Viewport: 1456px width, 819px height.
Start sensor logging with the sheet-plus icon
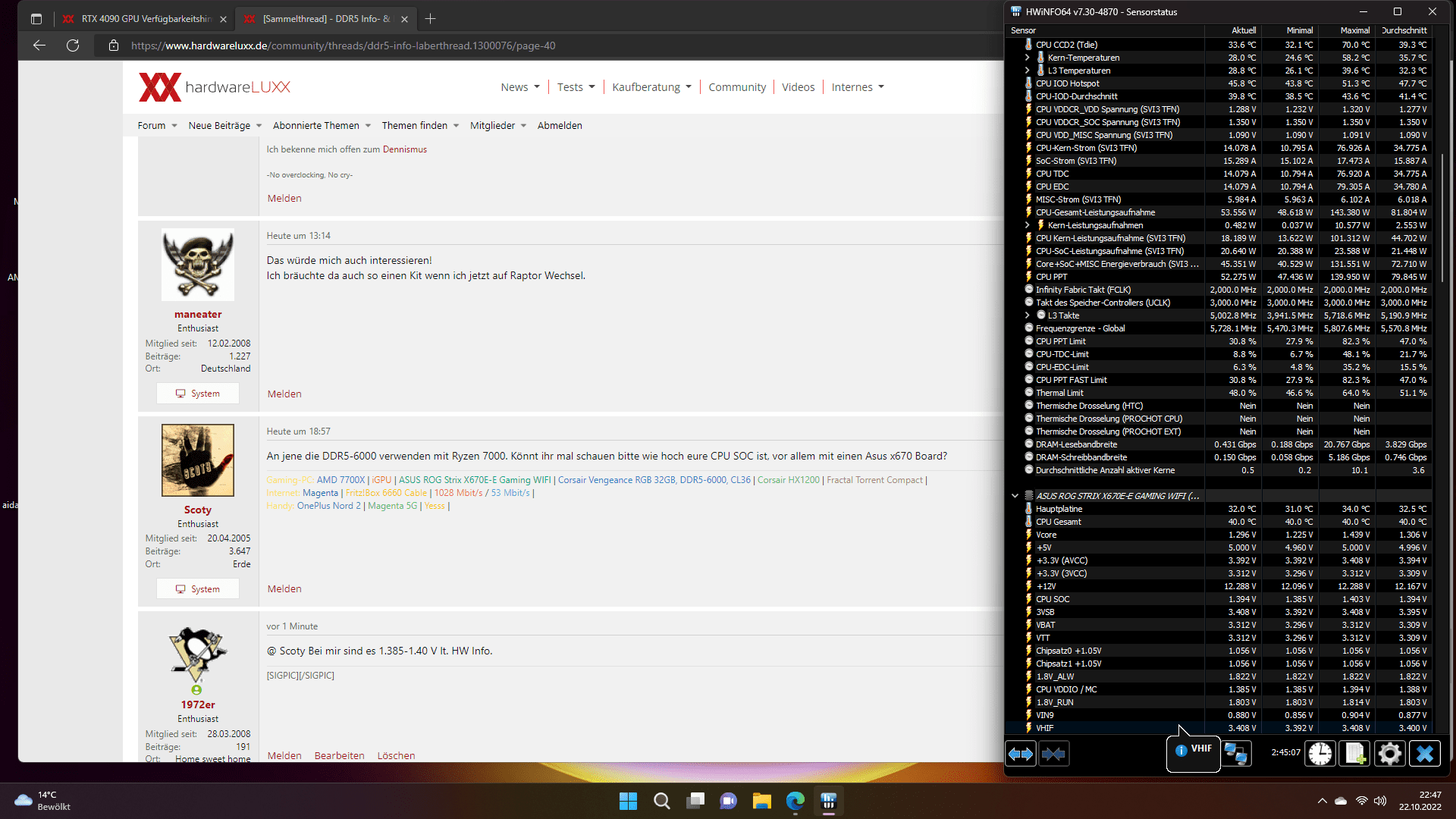coord(1355,754)
